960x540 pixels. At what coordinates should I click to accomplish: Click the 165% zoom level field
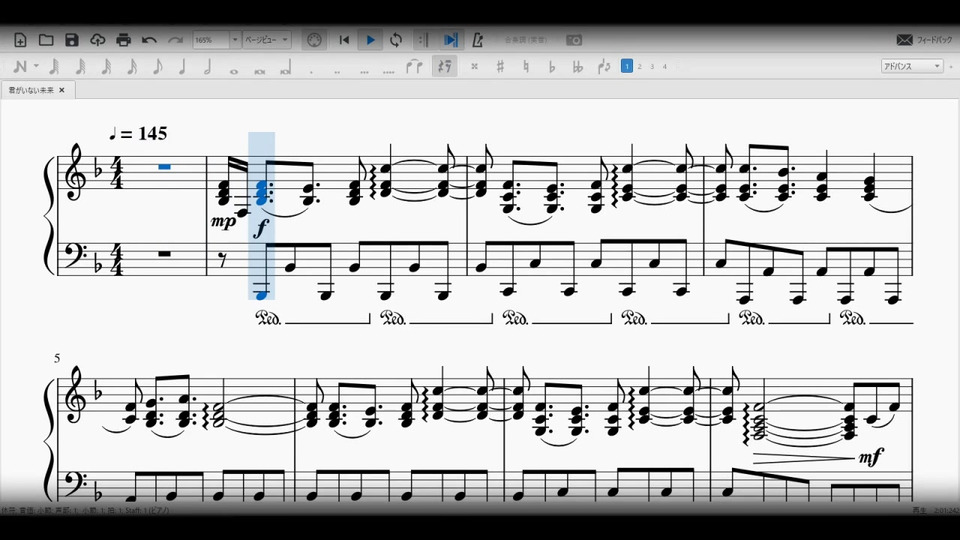coord(211,40)
